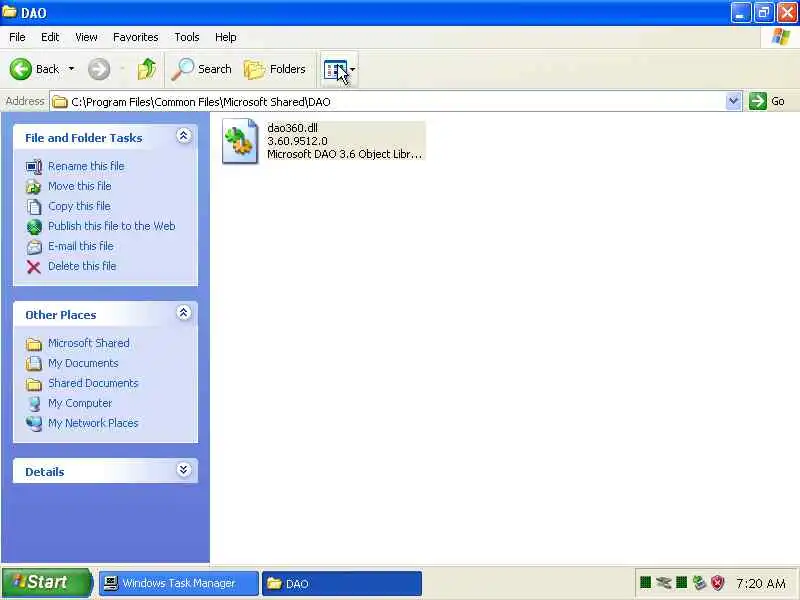Click Rename this file link
This screenshot has height=600, width=800.
click(86, 166)
